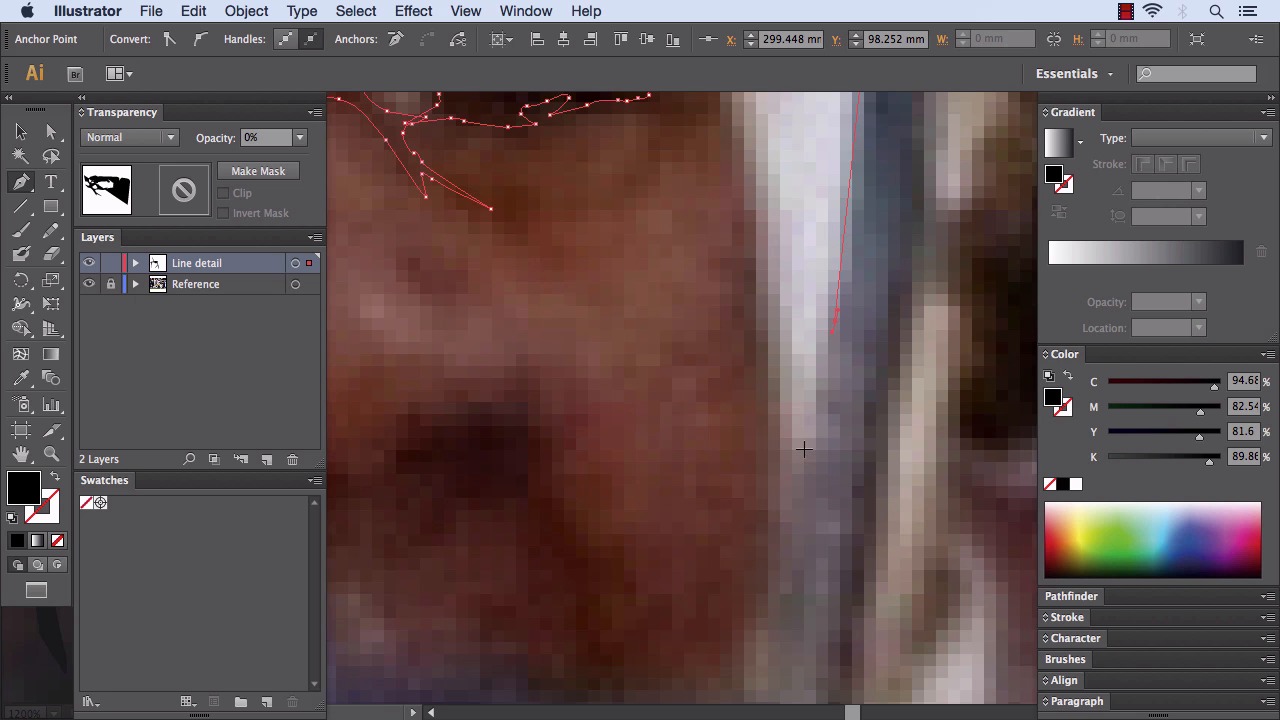1280x720 pixels.
Task: Select the Eyedropper tool
Action: tap(21, 379)
